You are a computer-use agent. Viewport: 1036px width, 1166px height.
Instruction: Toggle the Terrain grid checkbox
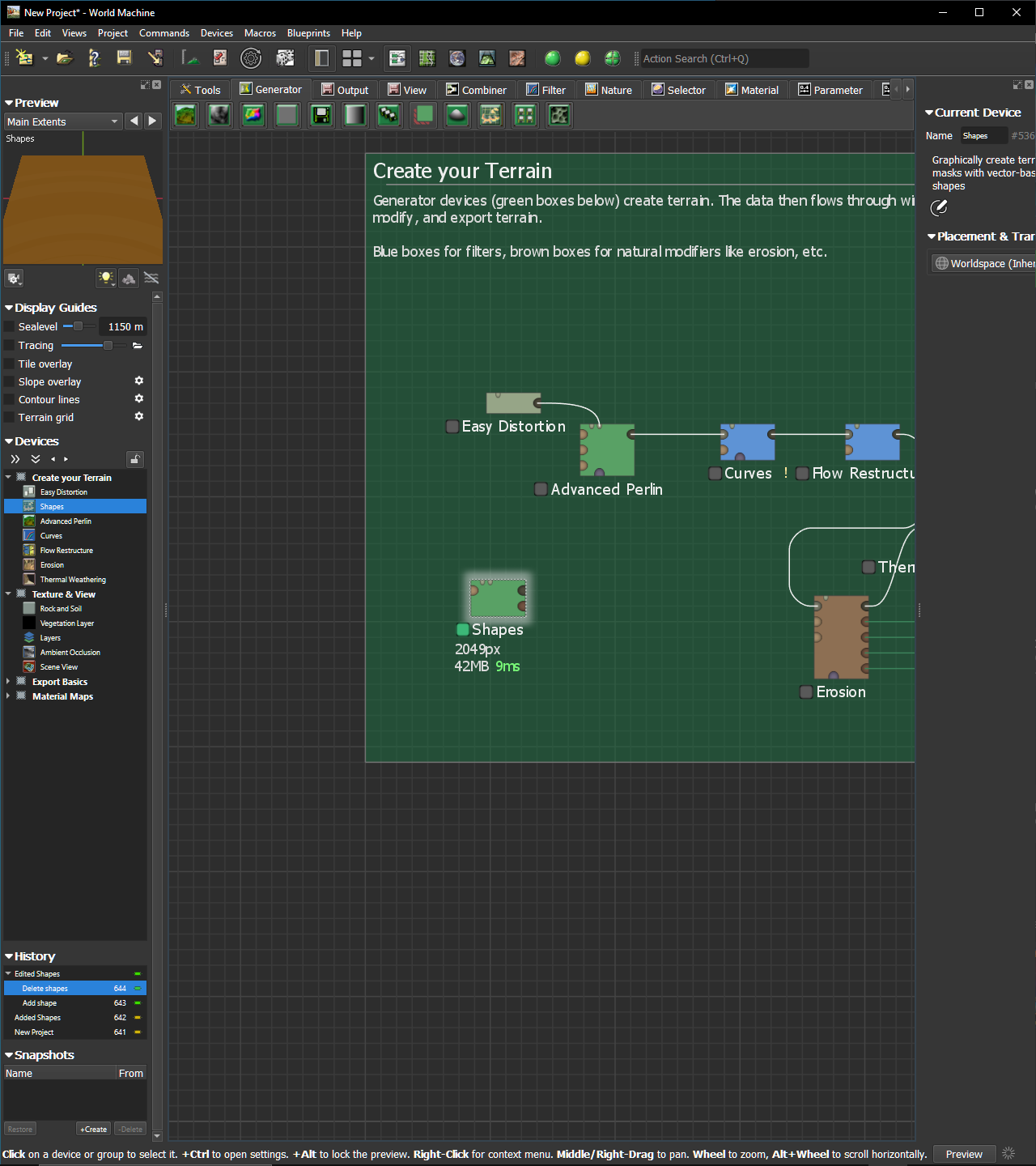coord(10,418)
